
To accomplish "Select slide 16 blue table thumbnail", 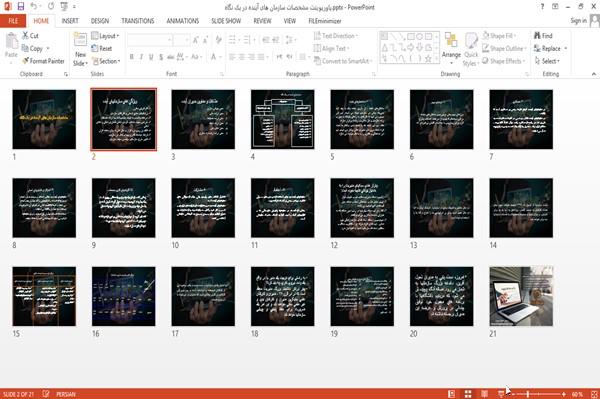I will pyautogui.click(x=124, y=296).
